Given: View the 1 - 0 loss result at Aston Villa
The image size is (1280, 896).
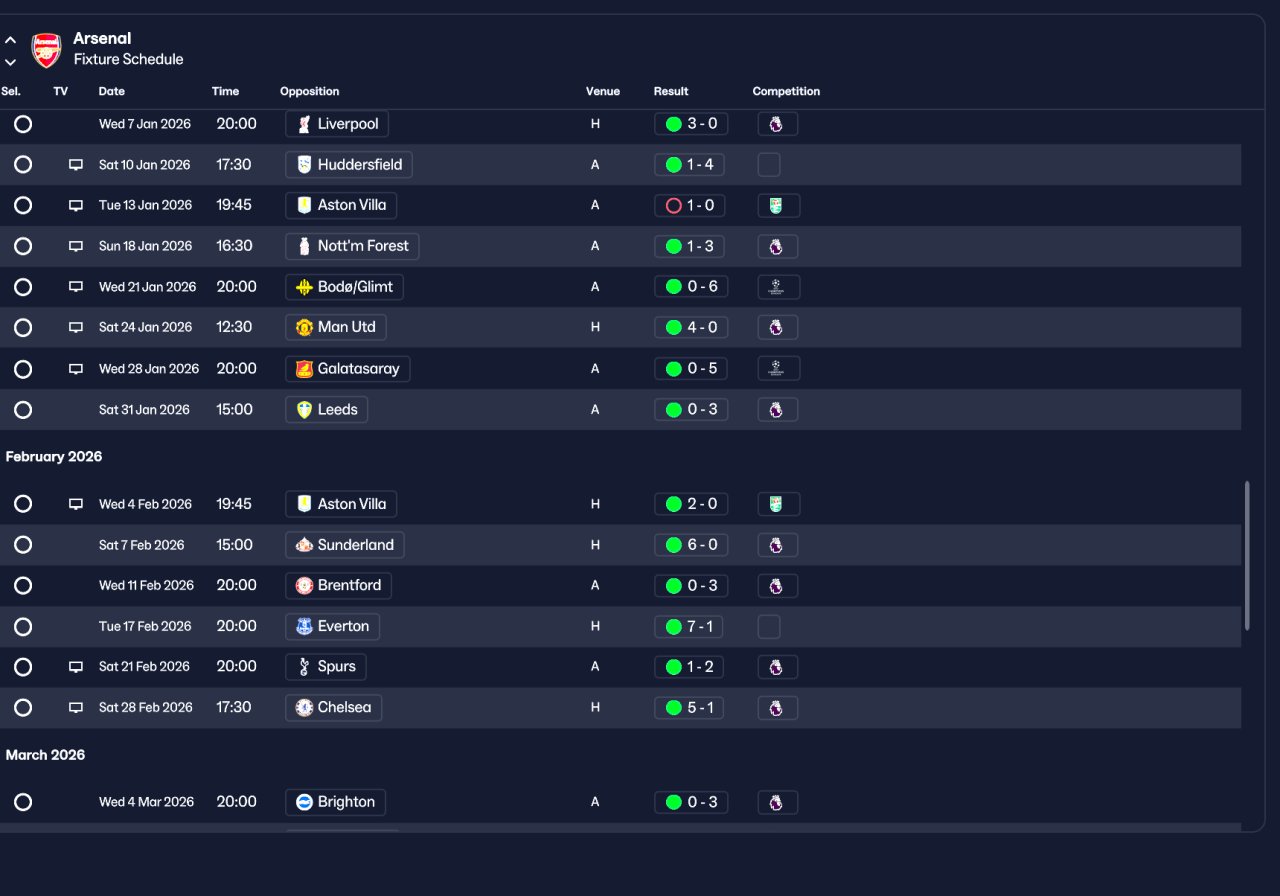Looking at the screenshot, I should point(689,205).
